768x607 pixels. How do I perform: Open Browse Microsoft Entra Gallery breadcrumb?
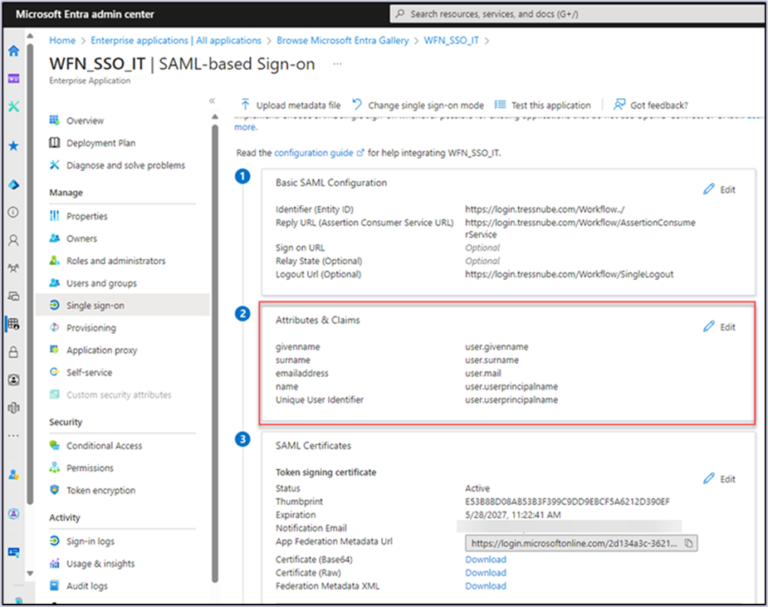(x=342, y=41)
